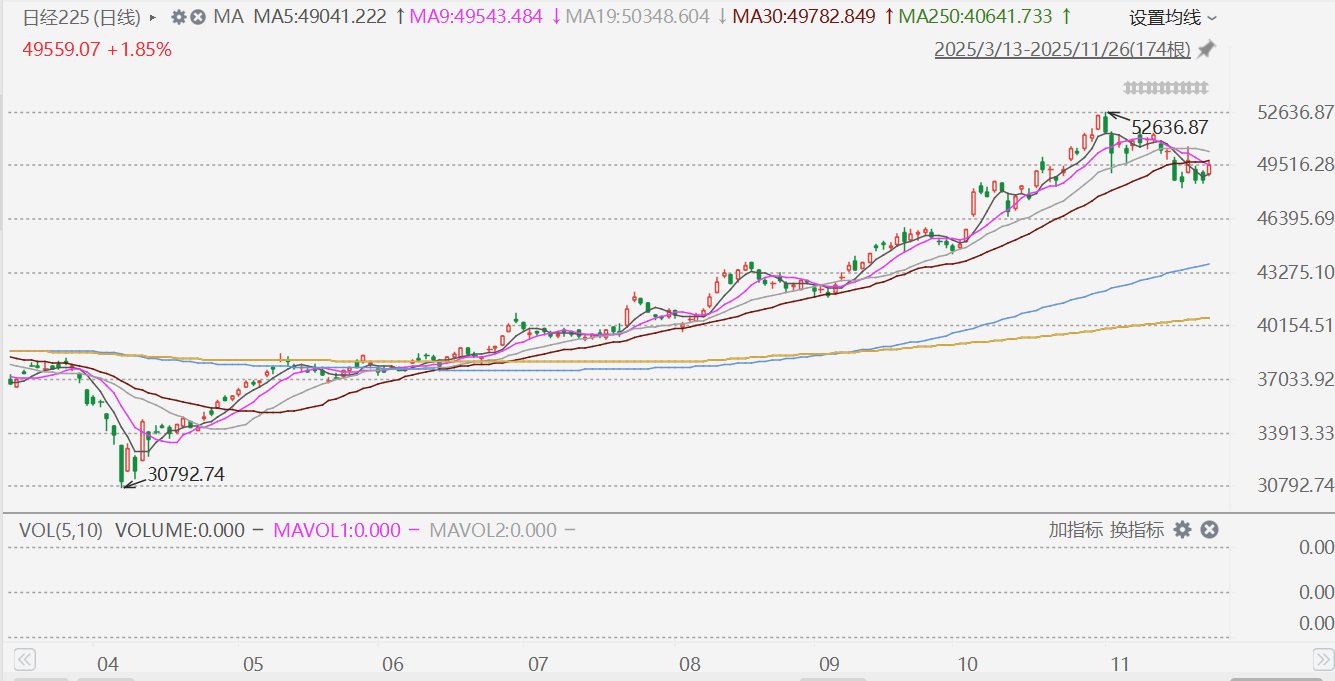The width and height of the screenshot is (1335, 681).
Task: Expand the 日经225 (日线) period arrow
Action: [x=152, y=17]
